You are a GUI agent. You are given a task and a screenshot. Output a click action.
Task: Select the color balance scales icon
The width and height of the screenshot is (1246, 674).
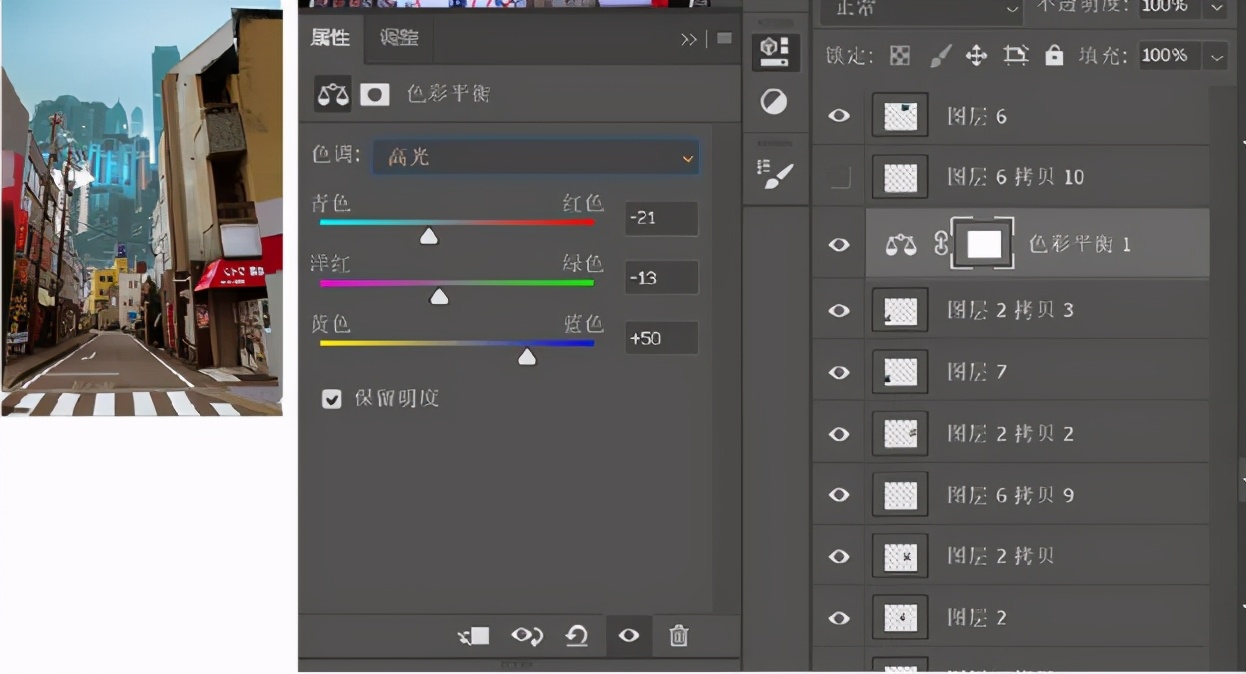(x=333, y=94)
